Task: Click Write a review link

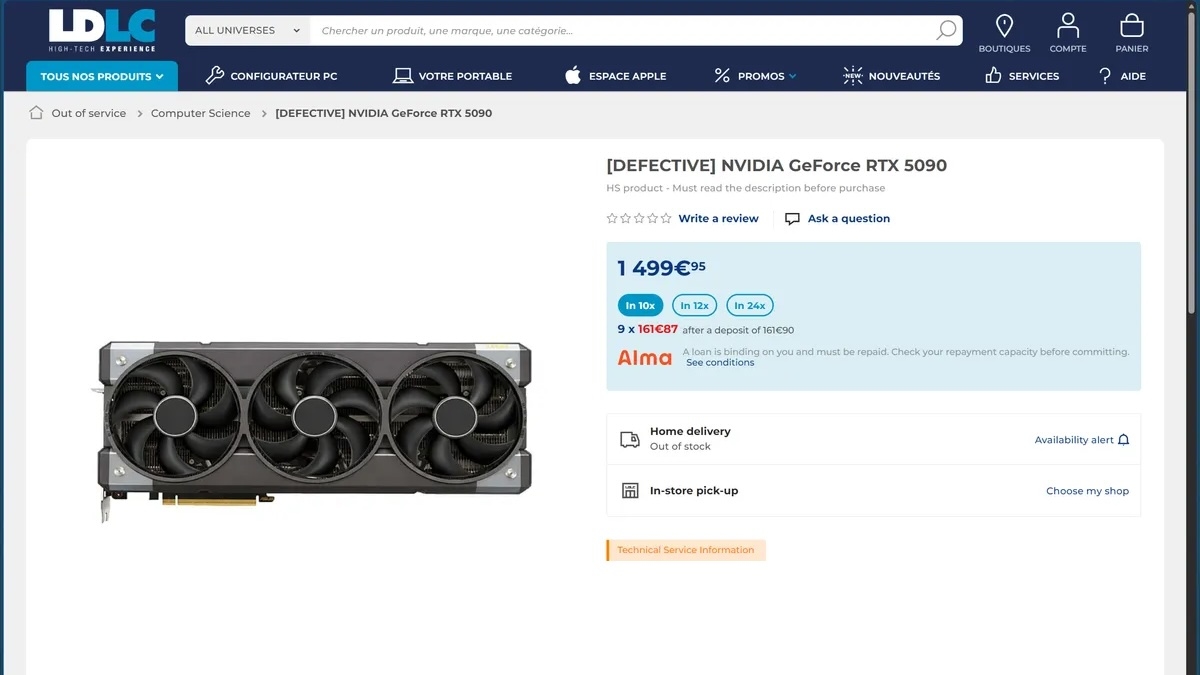Action: pos(718,218)
